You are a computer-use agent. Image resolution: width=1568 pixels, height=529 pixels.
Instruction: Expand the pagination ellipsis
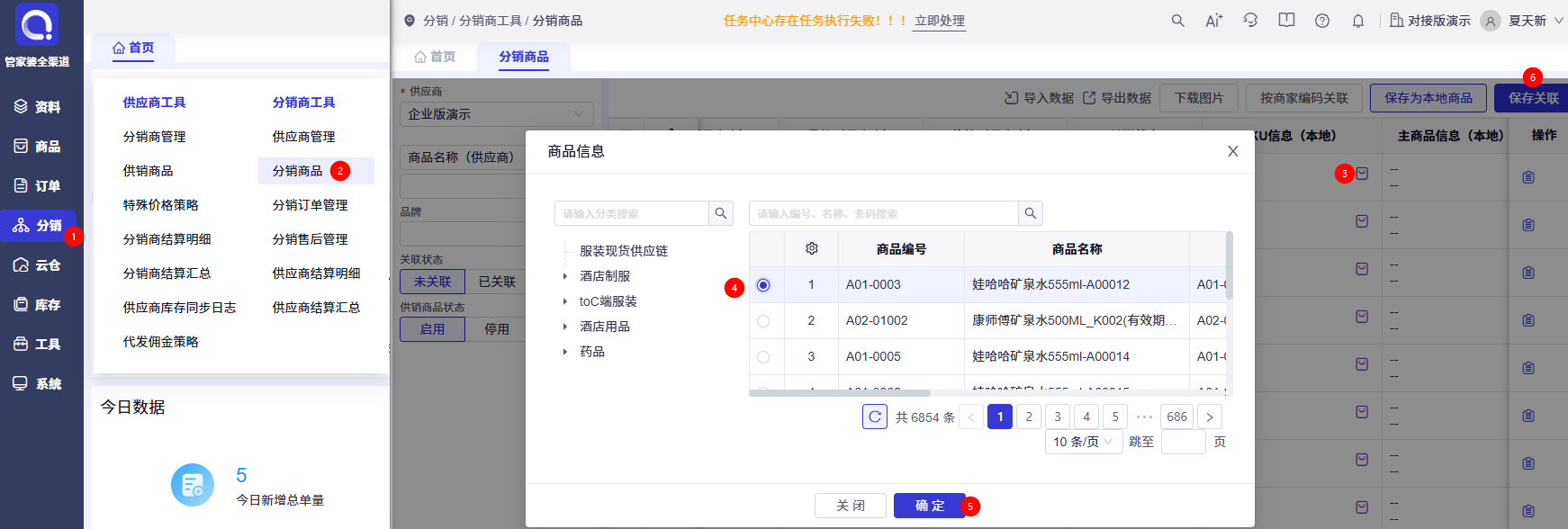1144,417
